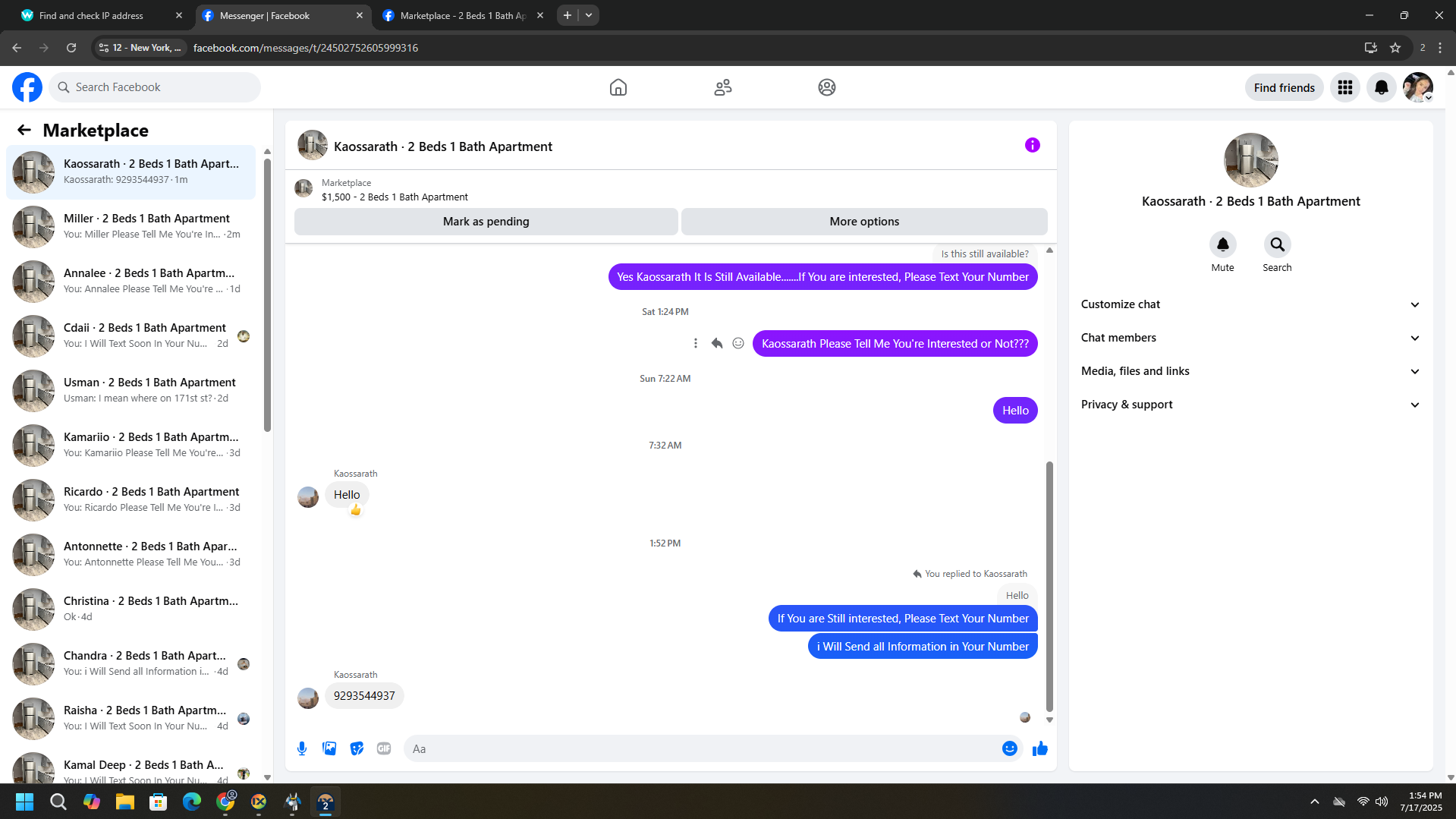Choose a GIF
The image size is (1456, 819).
[x=384, y=748]
